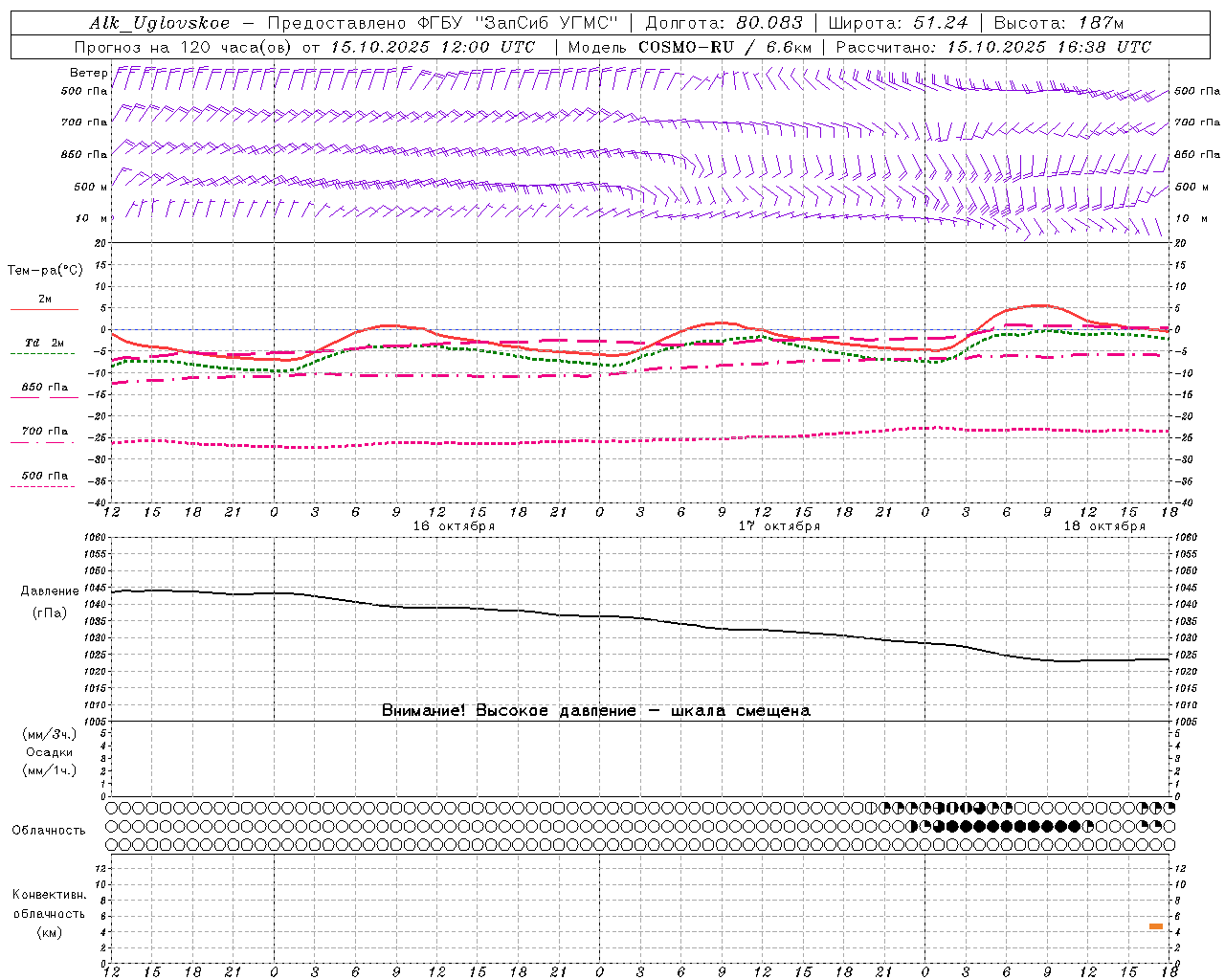The height and width of the screenshot is (980, 1225).
Task: Click the 17 октября date label
Action: tap(779, 526)
